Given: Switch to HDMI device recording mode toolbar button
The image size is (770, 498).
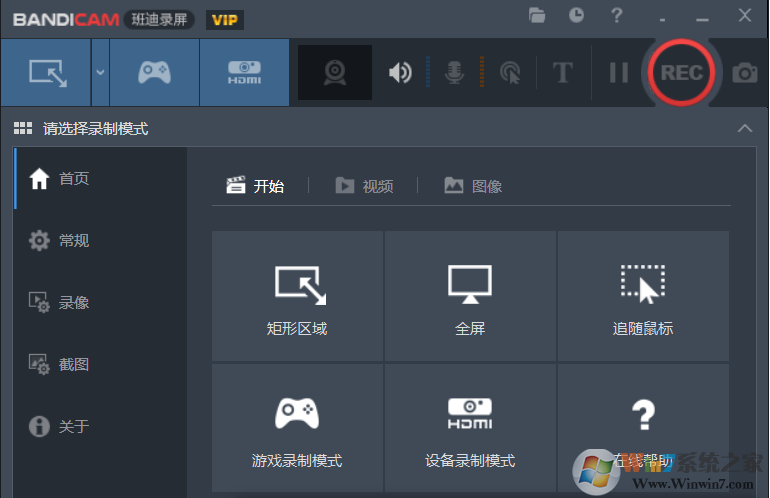Looking at the screenshot, I should 244,73.
